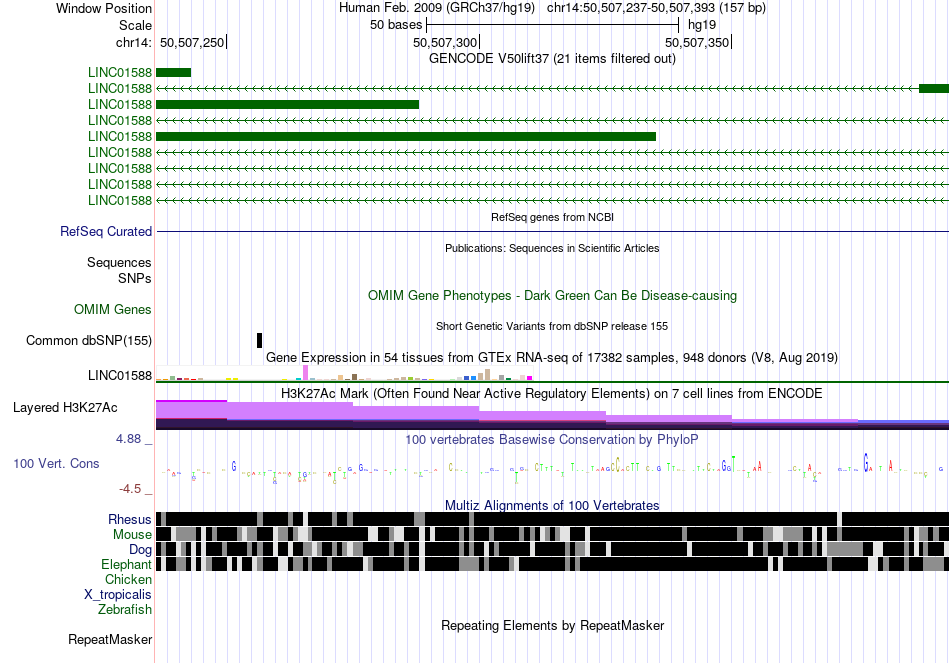Open the GENCODE V50lift37 track title
The height and width of the screenshot is (663, 950).
(x=552, y=59)
